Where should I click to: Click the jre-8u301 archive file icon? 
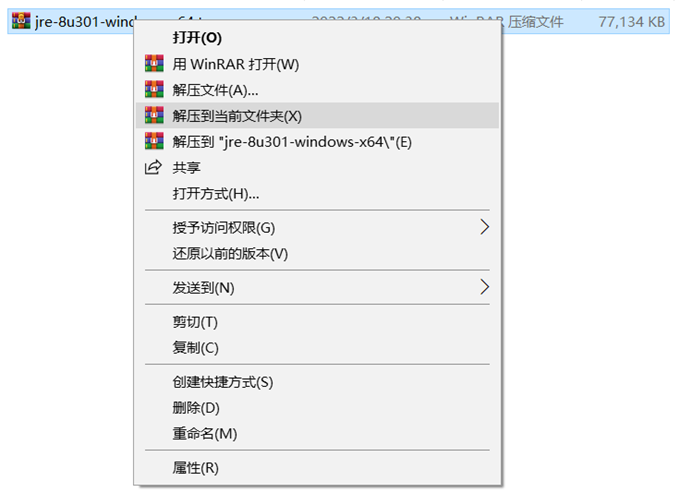[17, 19]
